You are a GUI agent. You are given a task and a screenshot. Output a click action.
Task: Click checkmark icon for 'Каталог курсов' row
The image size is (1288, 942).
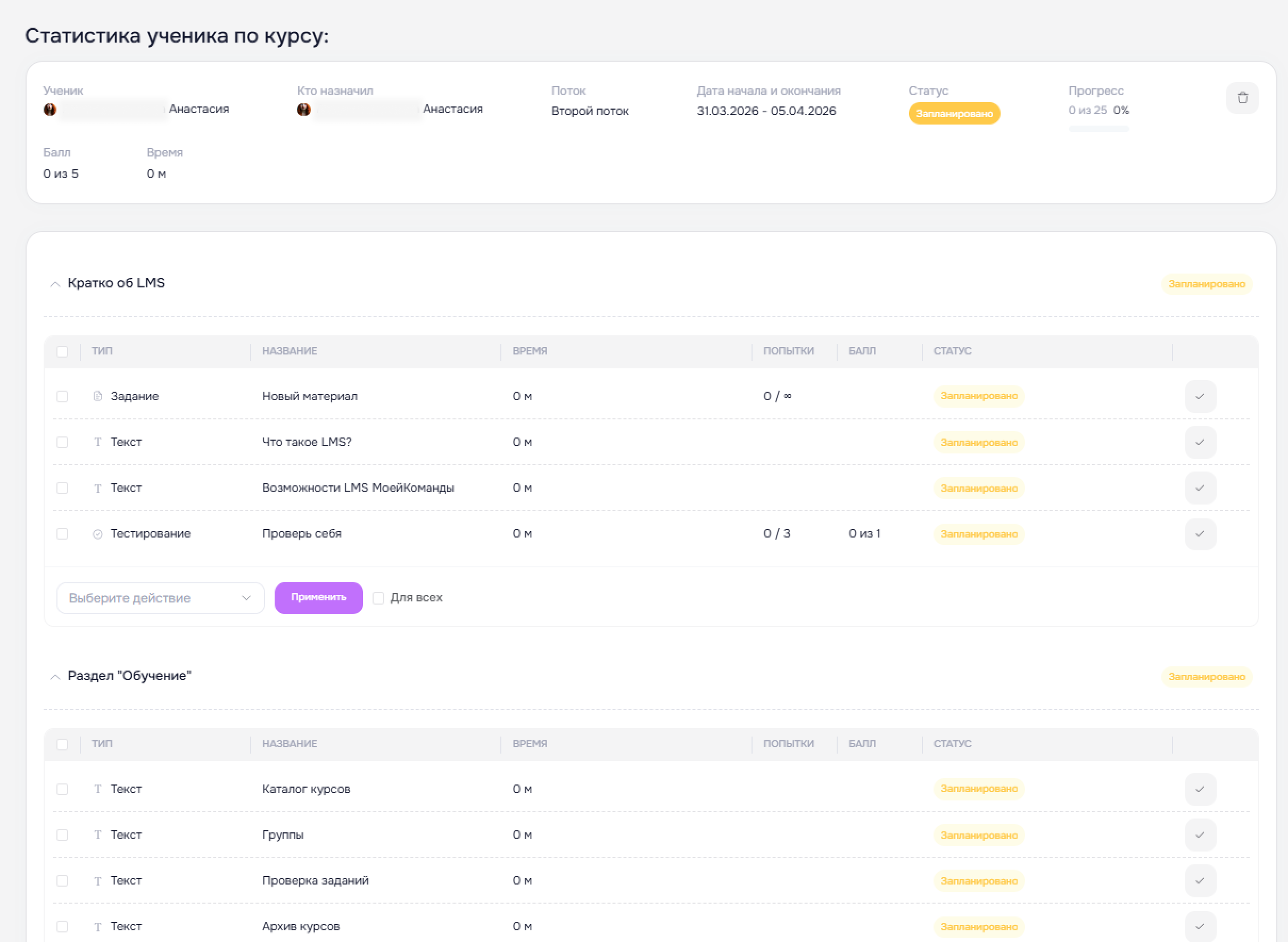[1200, 789]
